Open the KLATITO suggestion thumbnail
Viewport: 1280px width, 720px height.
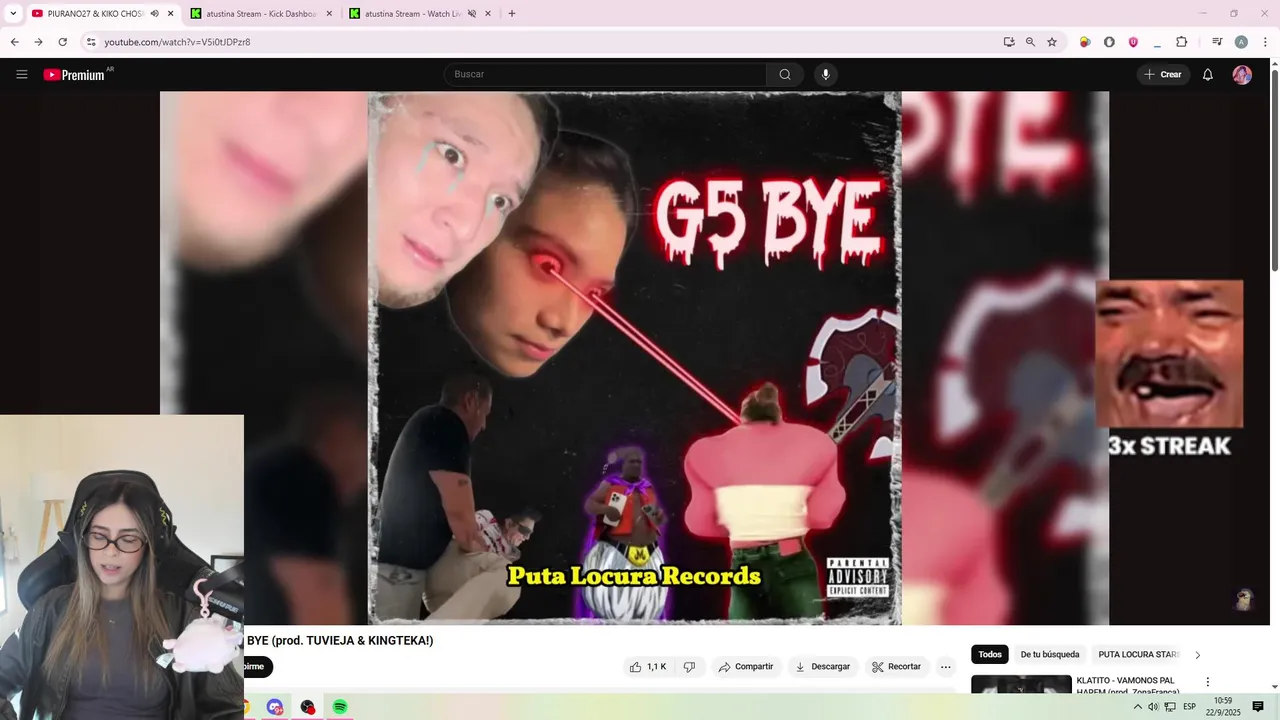[x=1021, y=685]
